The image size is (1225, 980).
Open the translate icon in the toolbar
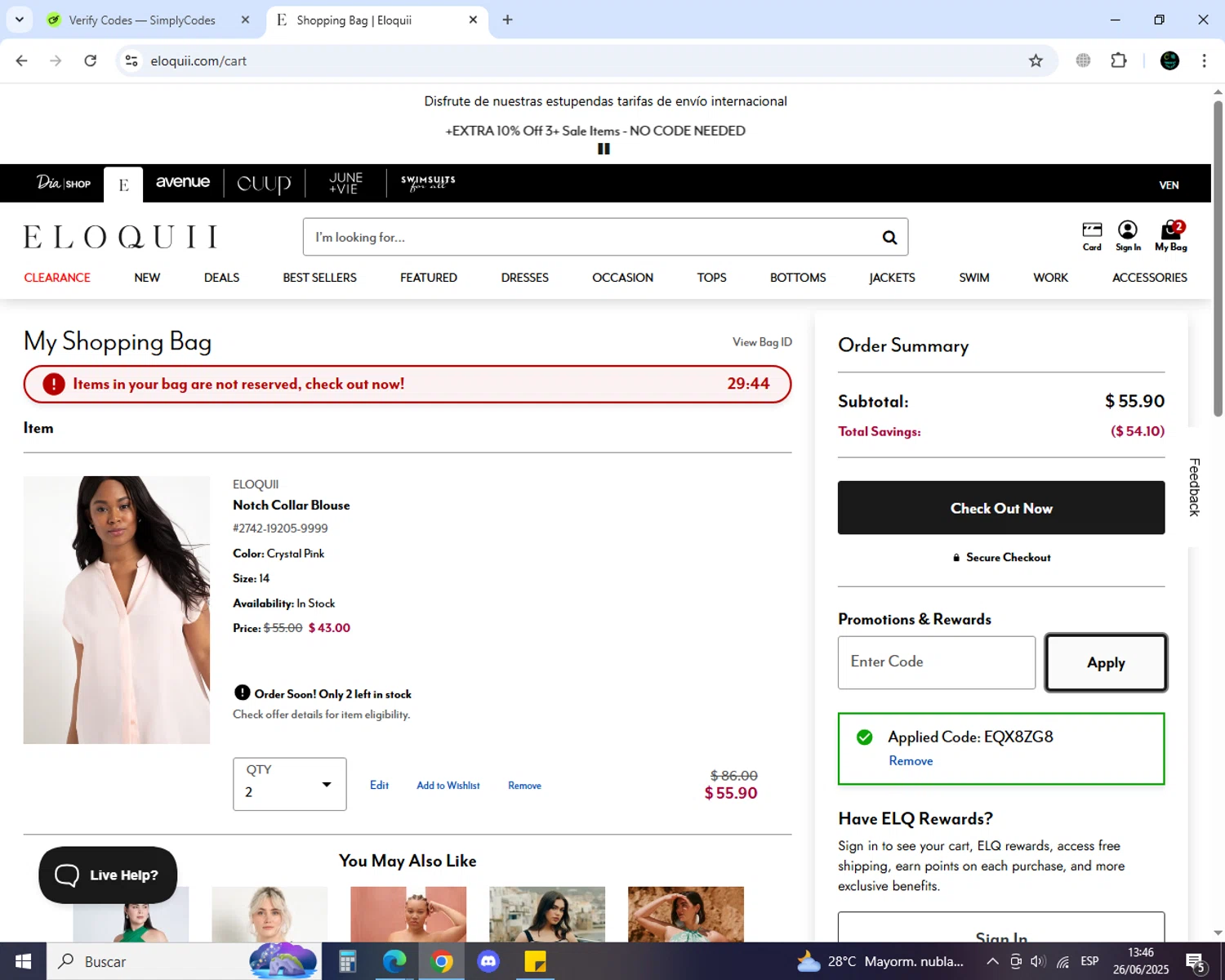(1083, 60)
